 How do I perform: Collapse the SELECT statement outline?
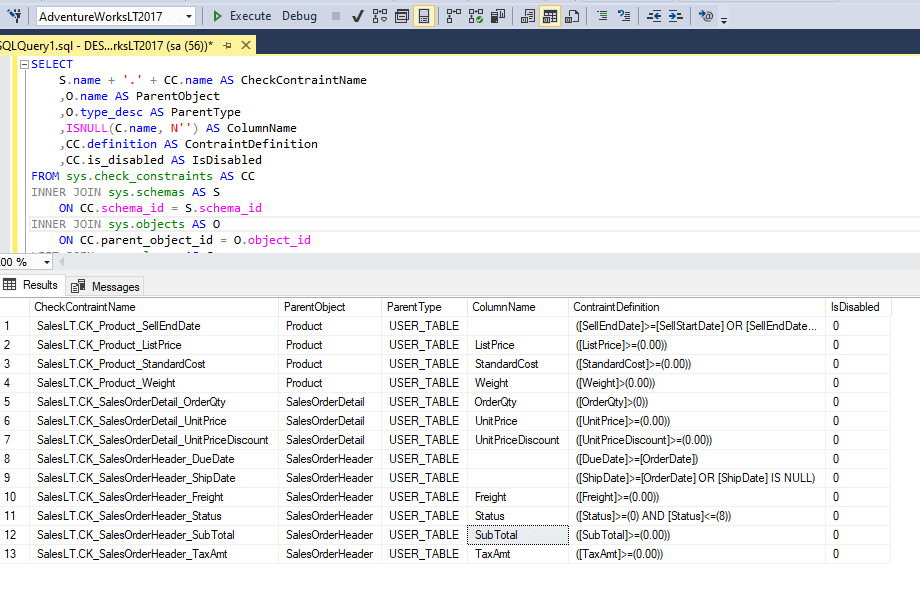point(23,63)
